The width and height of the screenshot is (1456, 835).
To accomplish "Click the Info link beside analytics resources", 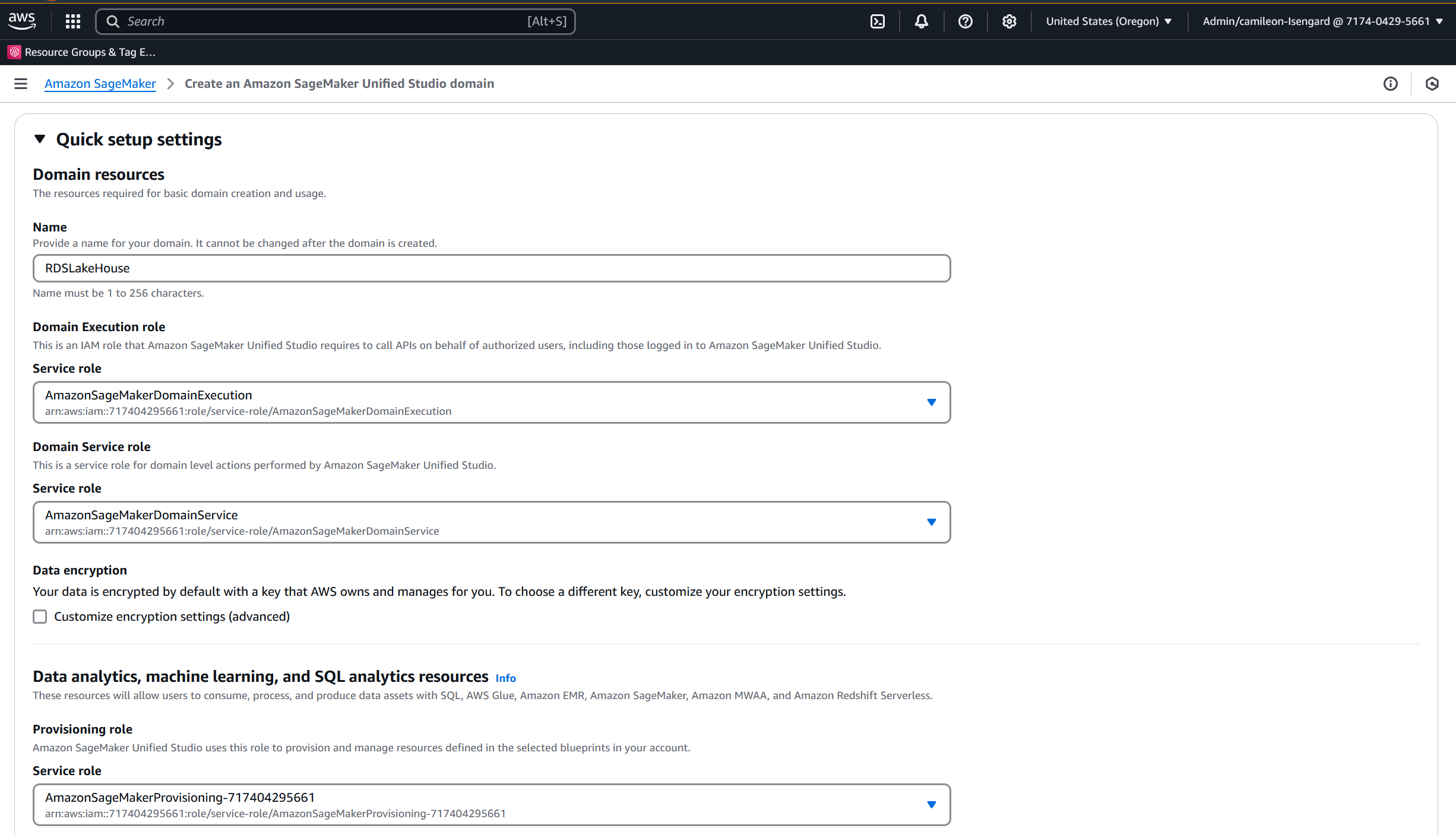I will coord(505,678).
